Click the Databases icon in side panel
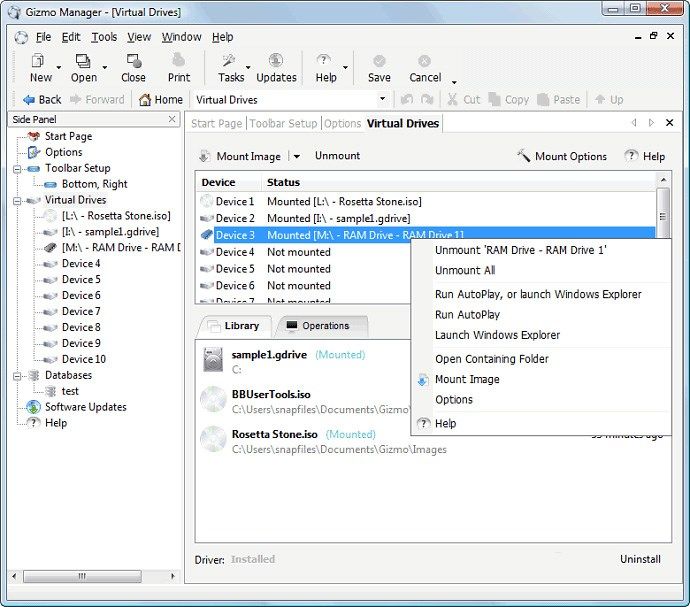Image resolution: width=690 pixels, height=607 pixels. pyautogui.click(x=34, y=375)
